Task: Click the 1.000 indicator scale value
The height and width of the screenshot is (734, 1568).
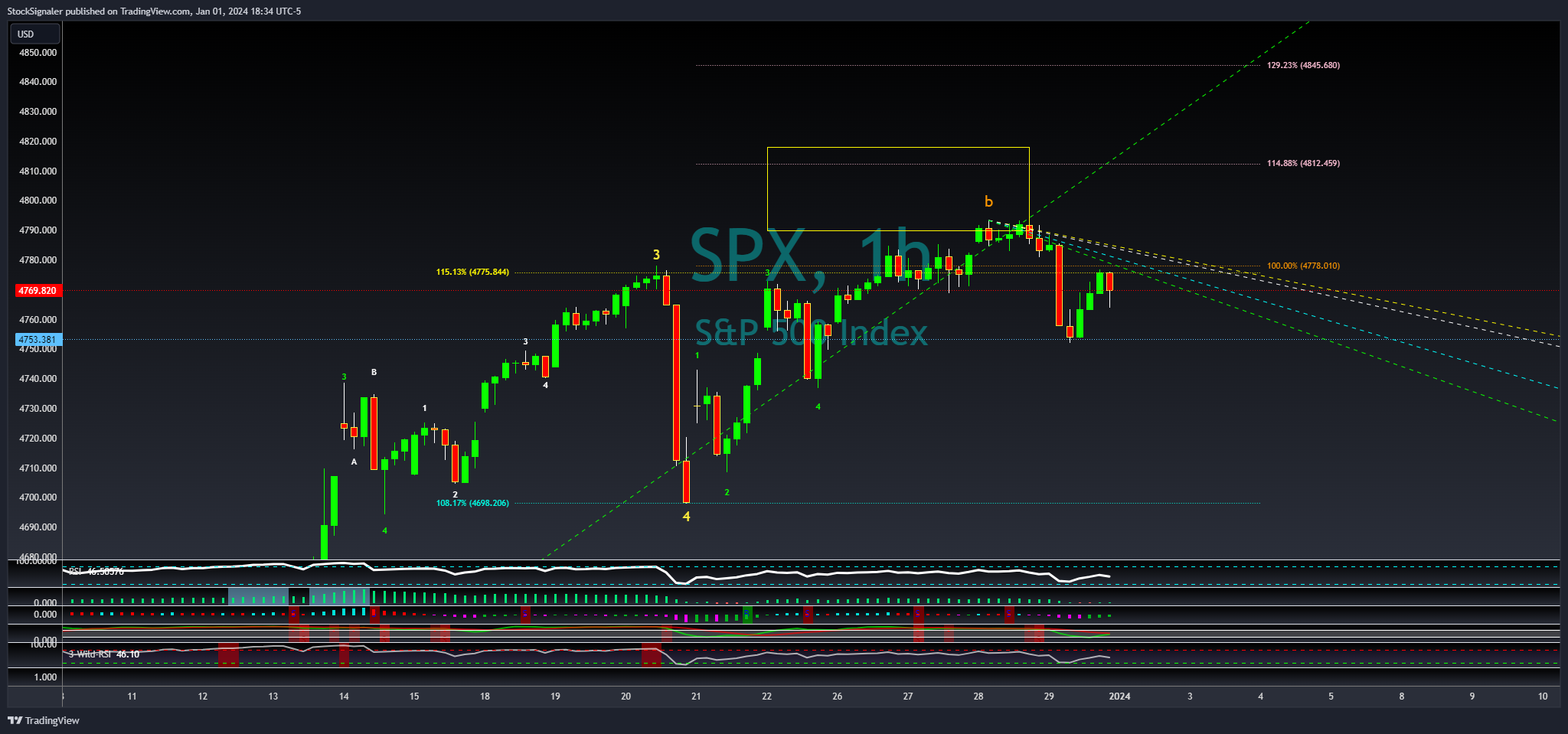Action: point(45,677)
